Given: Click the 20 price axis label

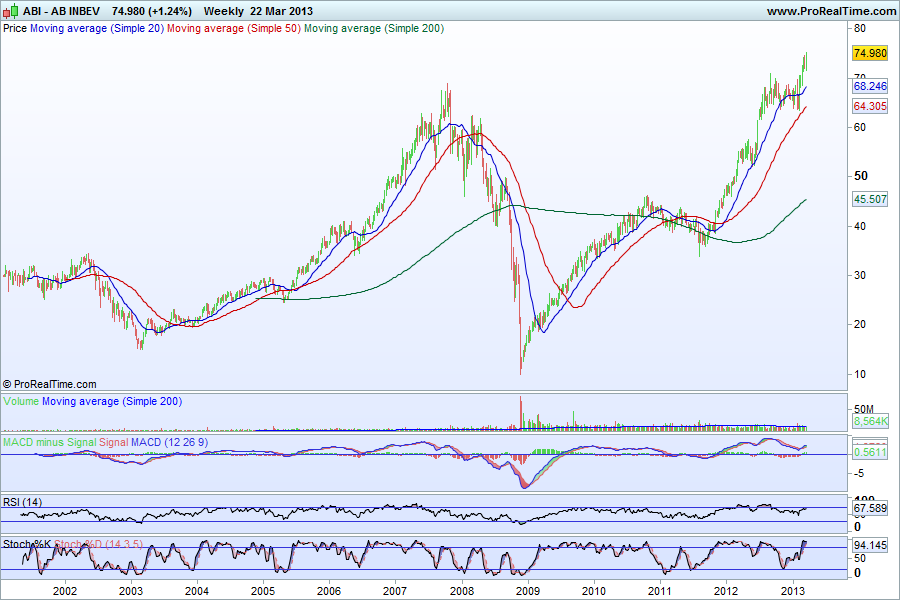Looking at the screenshot, I should tap(860, 324).
